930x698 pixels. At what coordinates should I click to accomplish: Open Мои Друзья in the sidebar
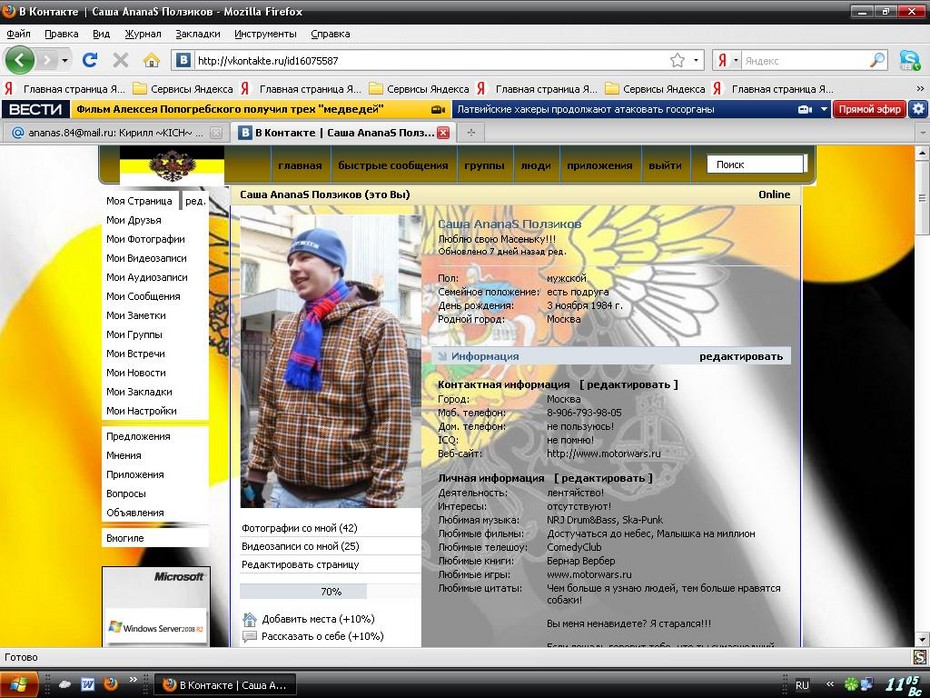[134, 220]
